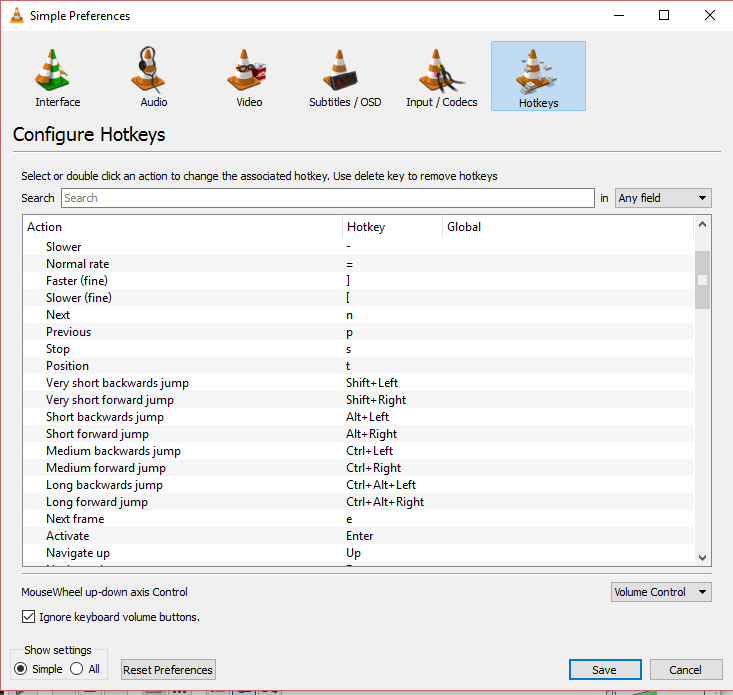The height and width of the screenshot is (695, 733).
Task: Select the Simple settings radio button
Action: [20, 669]
